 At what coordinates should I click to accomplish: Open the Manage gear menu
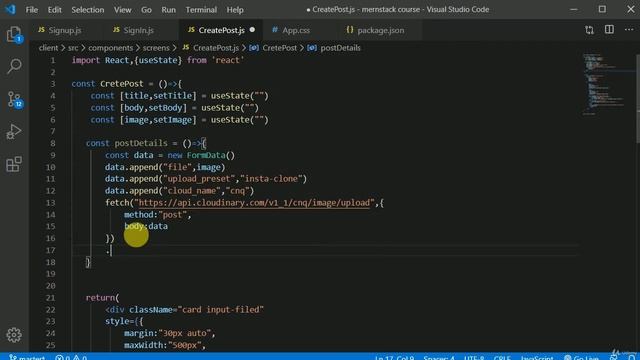pyautogui.click(x=14, y=335)
